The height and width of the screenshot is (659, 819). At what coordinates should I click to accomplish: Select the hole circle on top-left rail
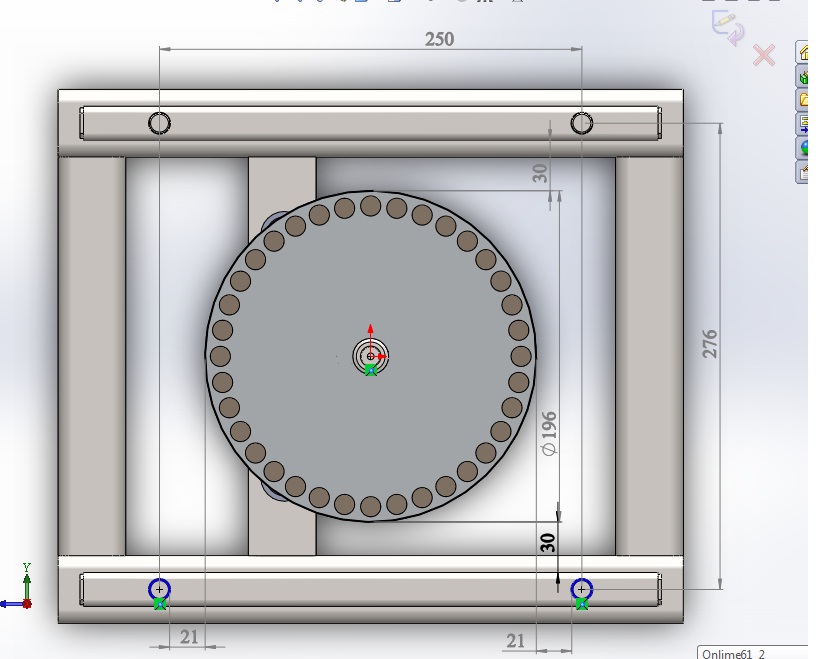pos(160,123)
